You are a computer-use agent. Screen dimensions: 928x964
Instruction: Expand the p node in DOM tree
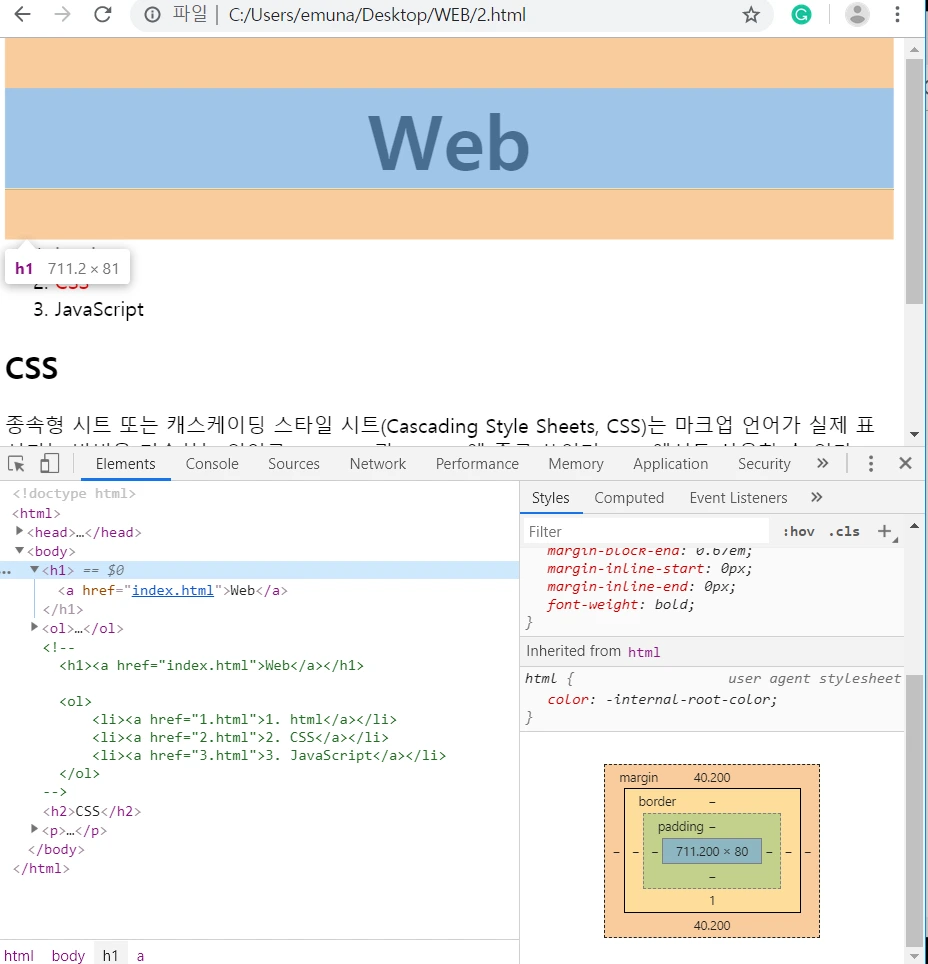(x=34, y=829)
